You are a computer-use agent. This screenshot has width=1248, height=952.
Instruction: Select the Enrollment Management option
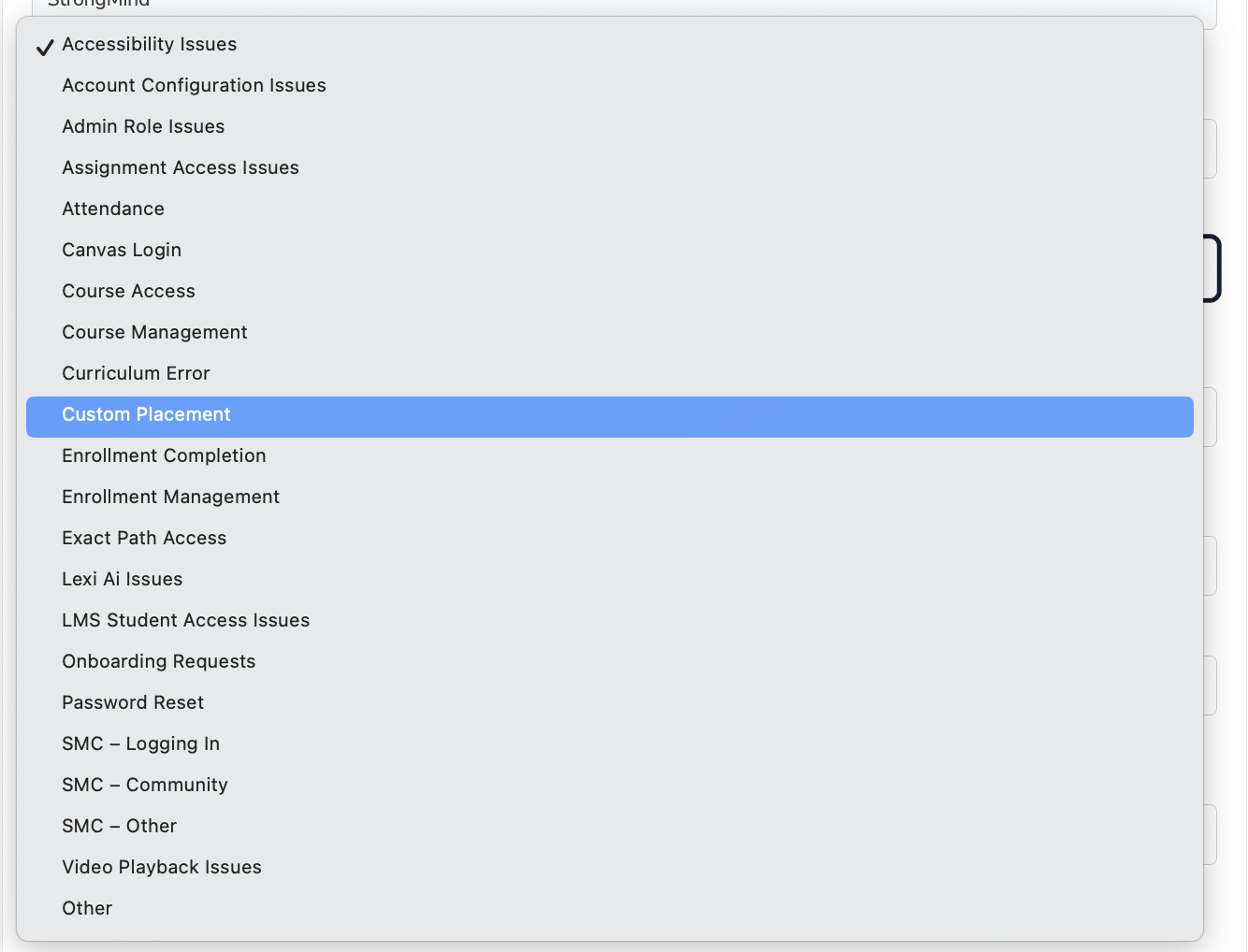[170, 498]
